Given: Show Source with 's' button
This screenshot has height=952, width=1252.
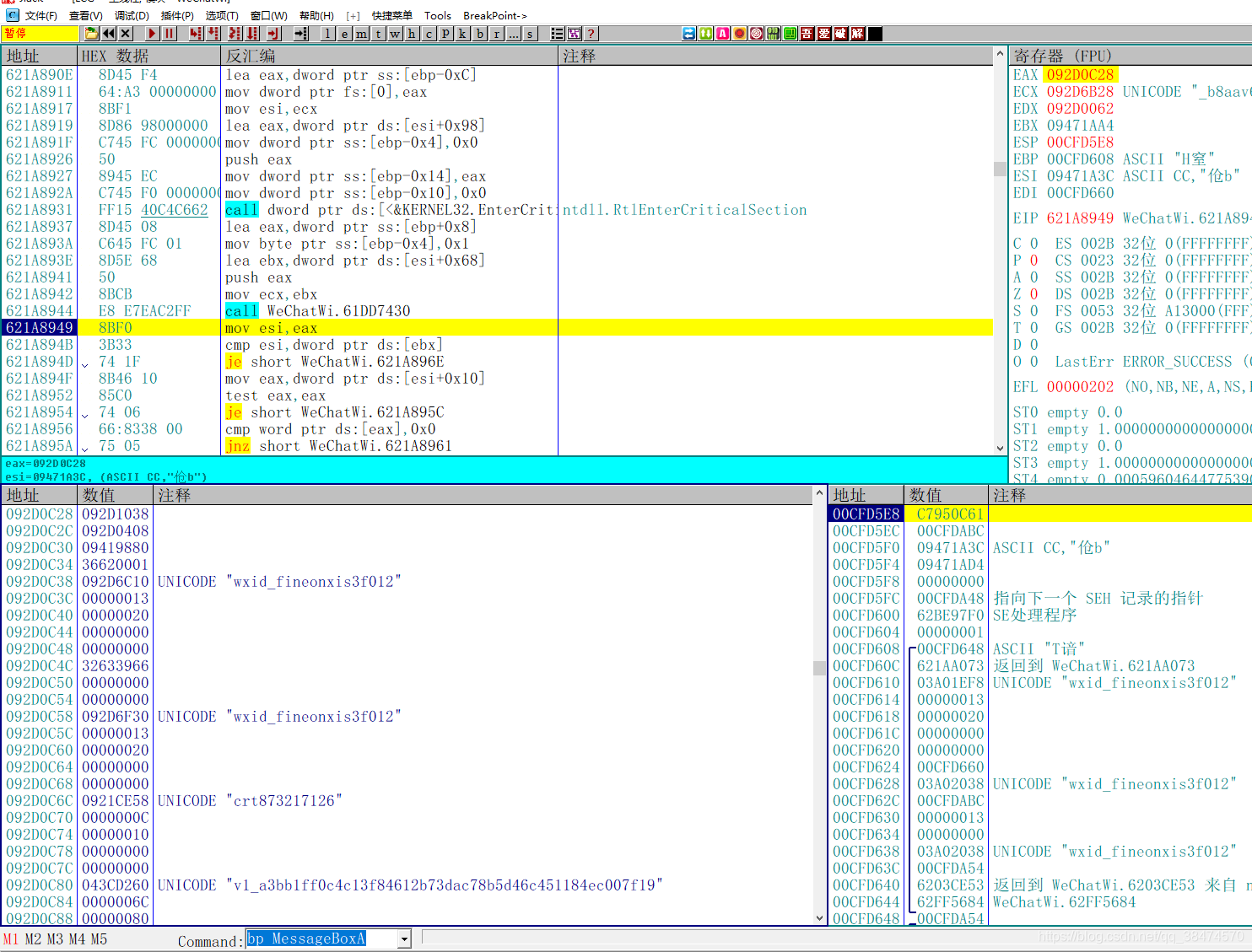Looking at the screenshot, I should 531,34.
